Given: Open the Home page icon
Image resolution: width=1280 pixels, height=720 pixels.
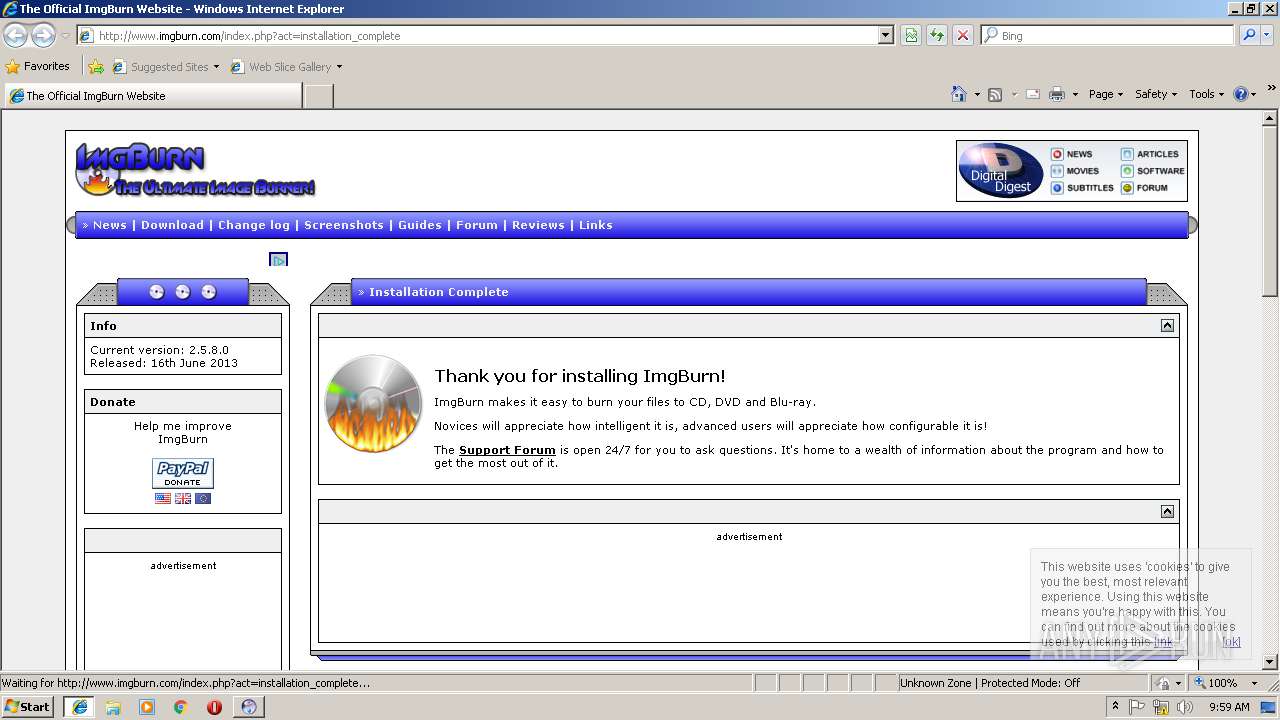Looking at the screenshot, I should (x=958, y=94).
